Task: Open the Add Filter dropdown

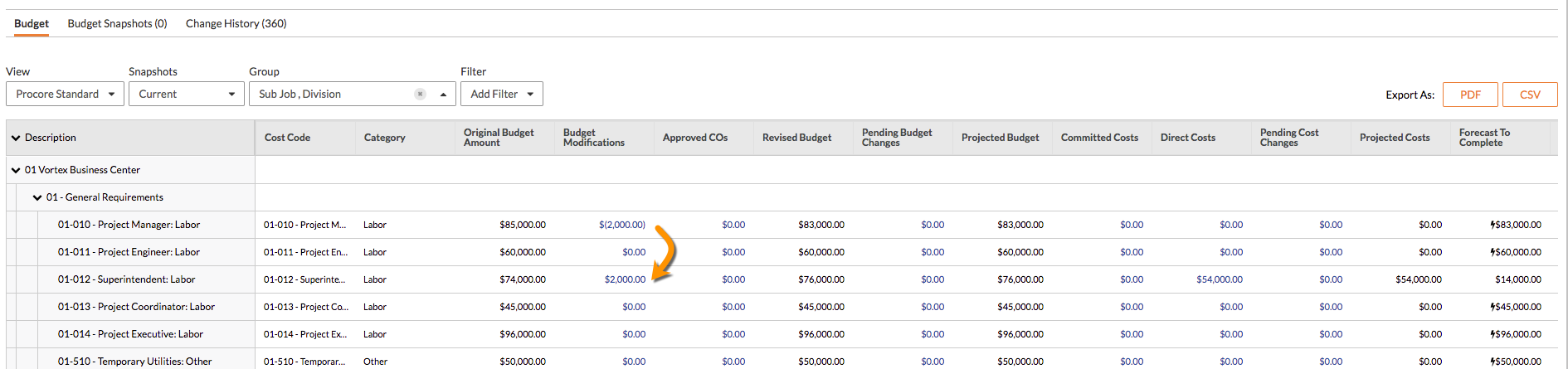Action: [502, 94]
